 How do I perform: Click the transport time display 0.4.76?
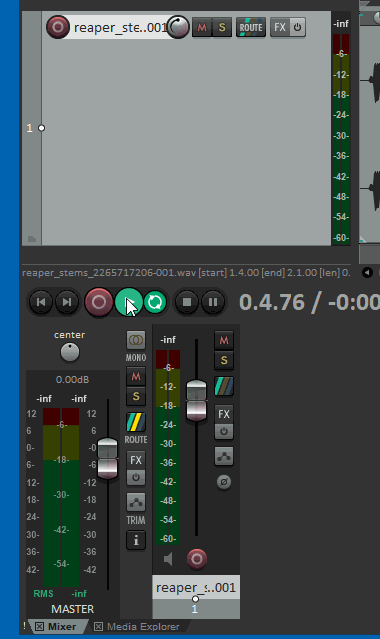point(272,302)
